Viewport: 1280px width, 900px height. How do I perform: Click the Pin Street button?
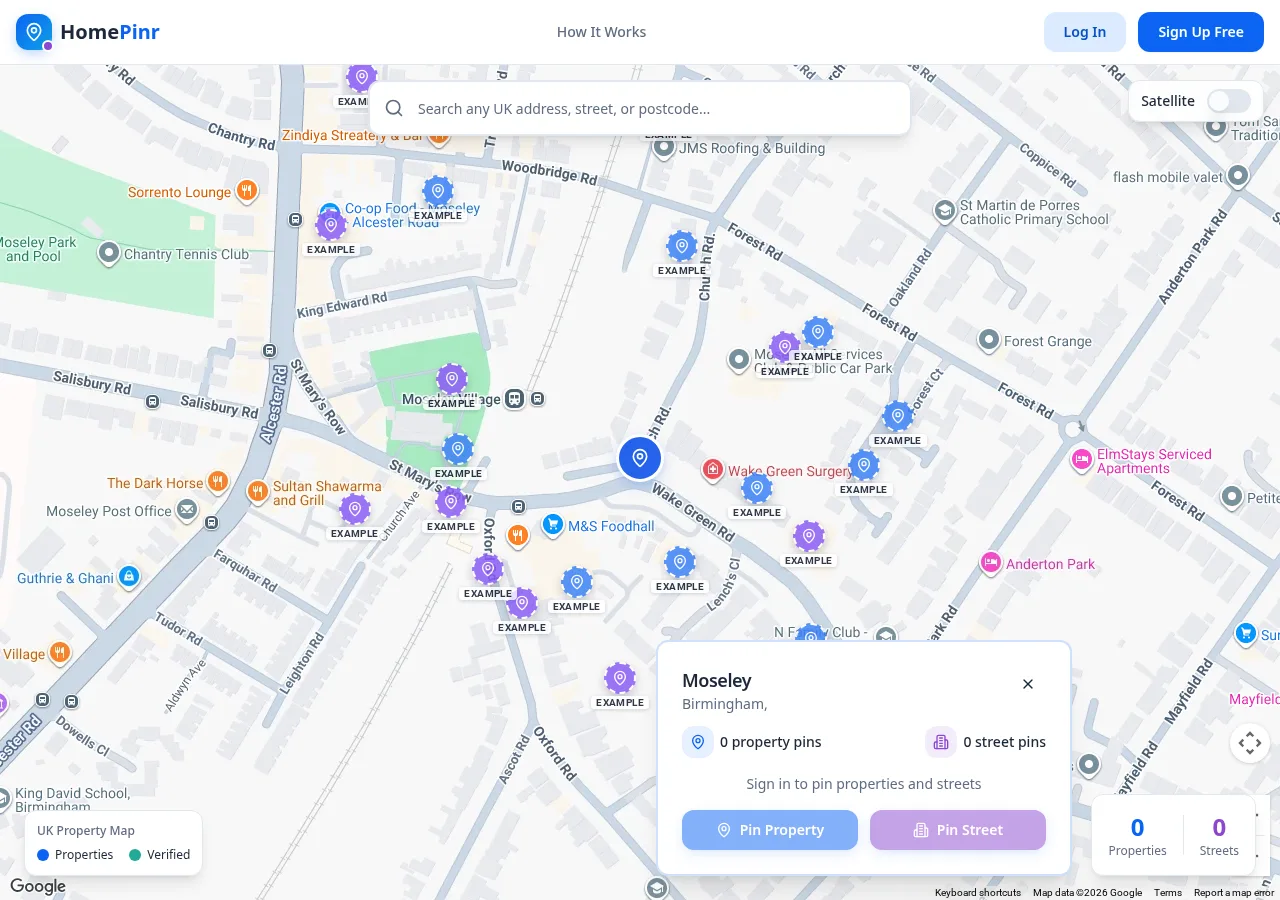tap(958, 830)
